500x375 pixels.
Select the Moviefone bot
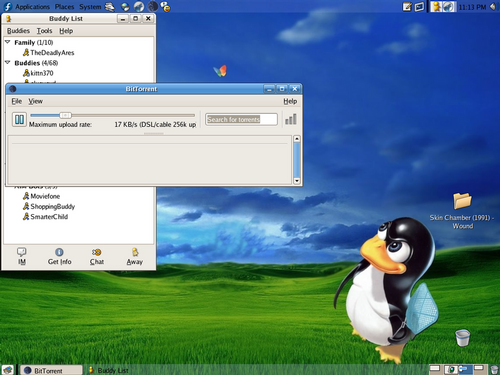41,196
